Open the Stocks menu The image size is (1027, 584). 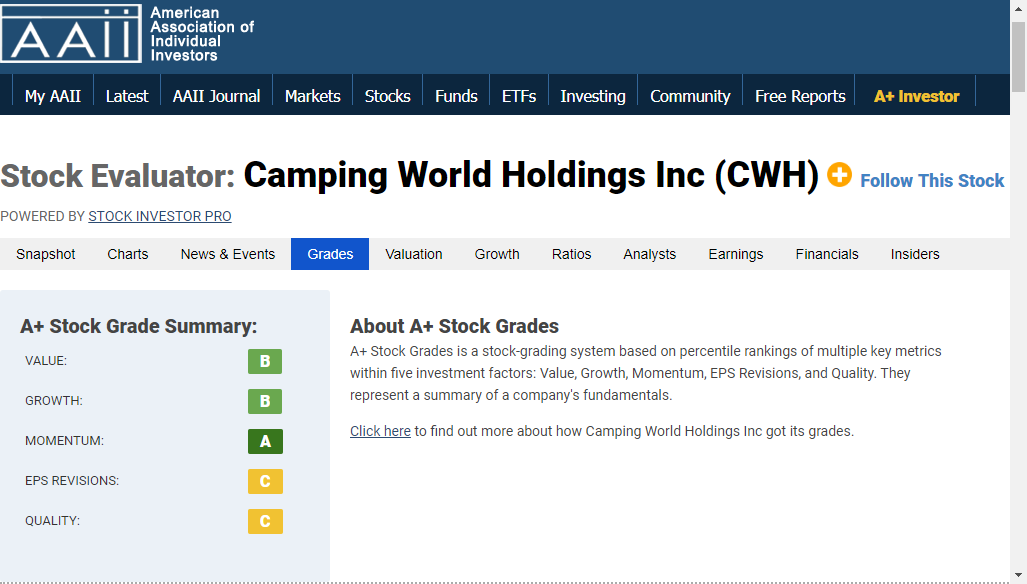pos(388,96)
